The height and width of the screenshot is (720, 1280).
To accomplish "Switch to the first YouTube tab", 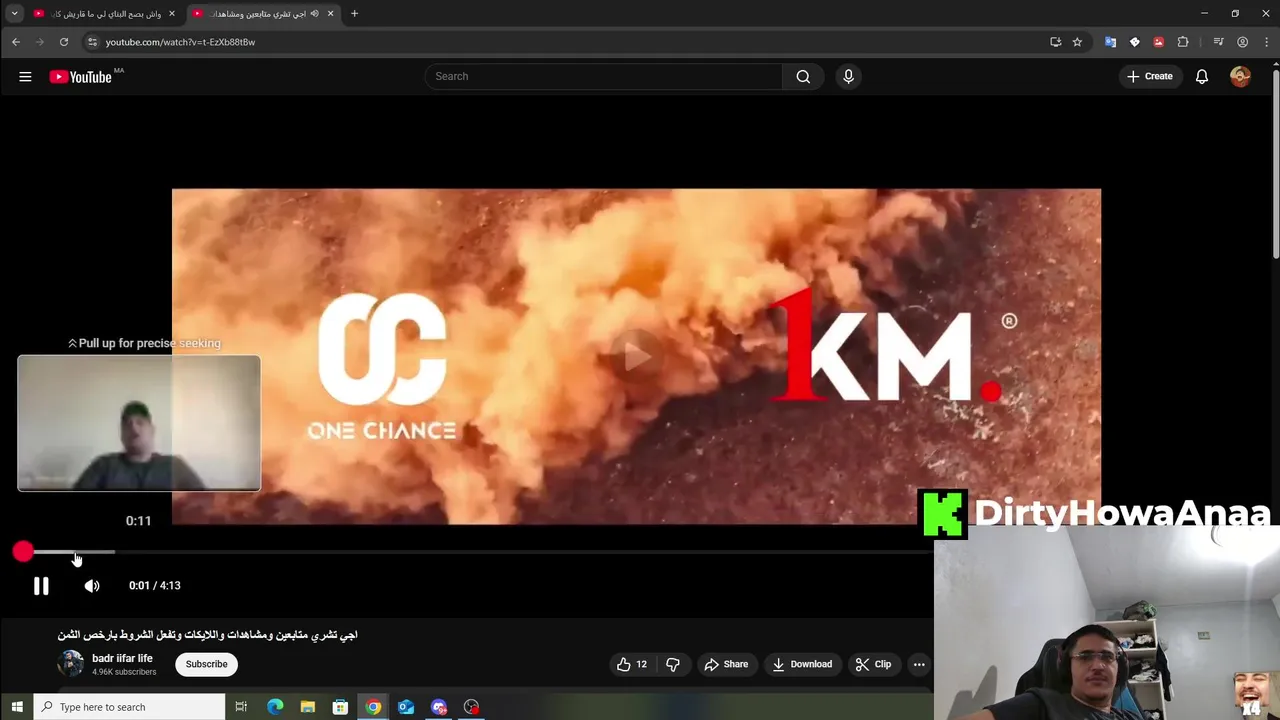I will 104,14.
